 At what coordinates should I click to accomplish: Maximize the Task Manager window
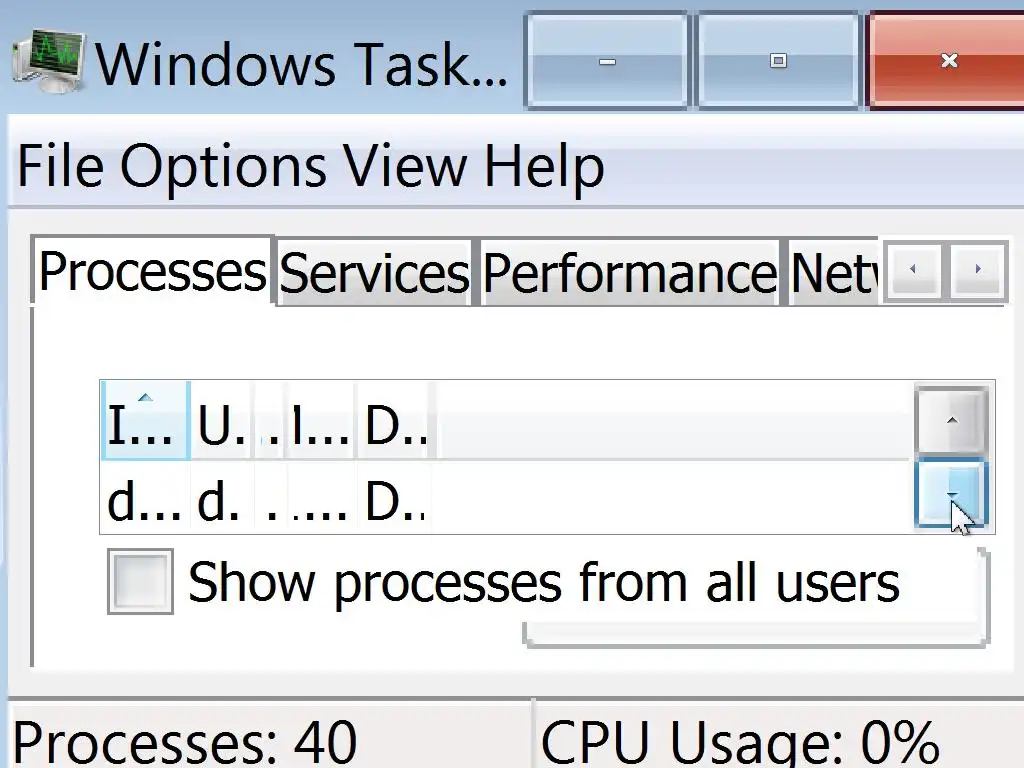[x=777, y=61]
